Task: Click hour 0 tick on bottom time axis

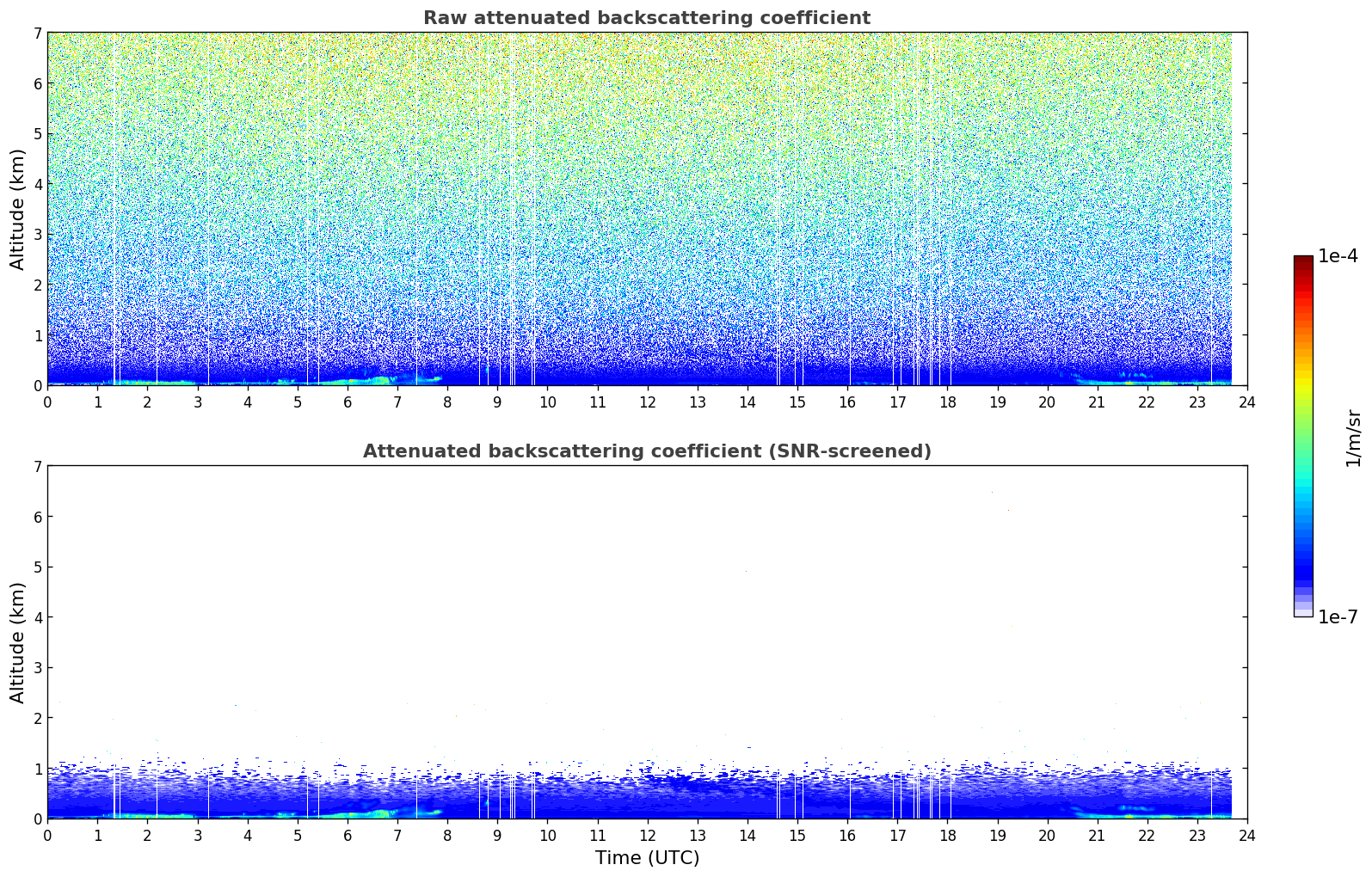Action: tap(47, 836)
